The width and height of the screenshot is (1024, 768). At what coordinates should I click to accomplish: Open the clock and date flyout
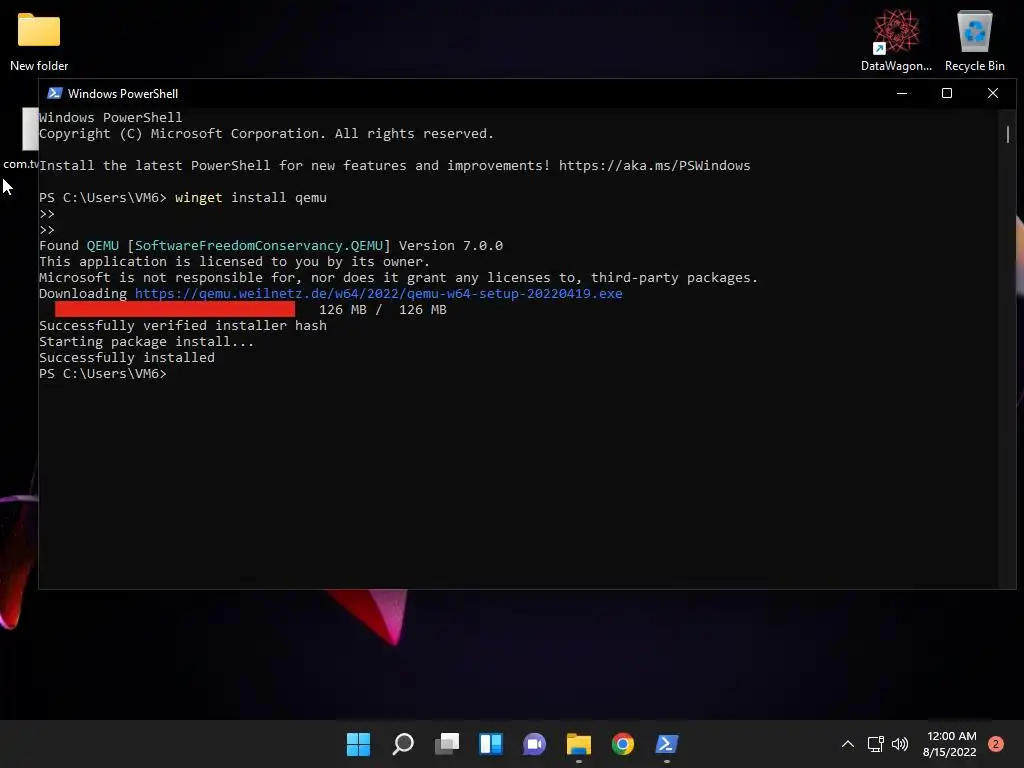pyautogui.click(x=950, y=744)
